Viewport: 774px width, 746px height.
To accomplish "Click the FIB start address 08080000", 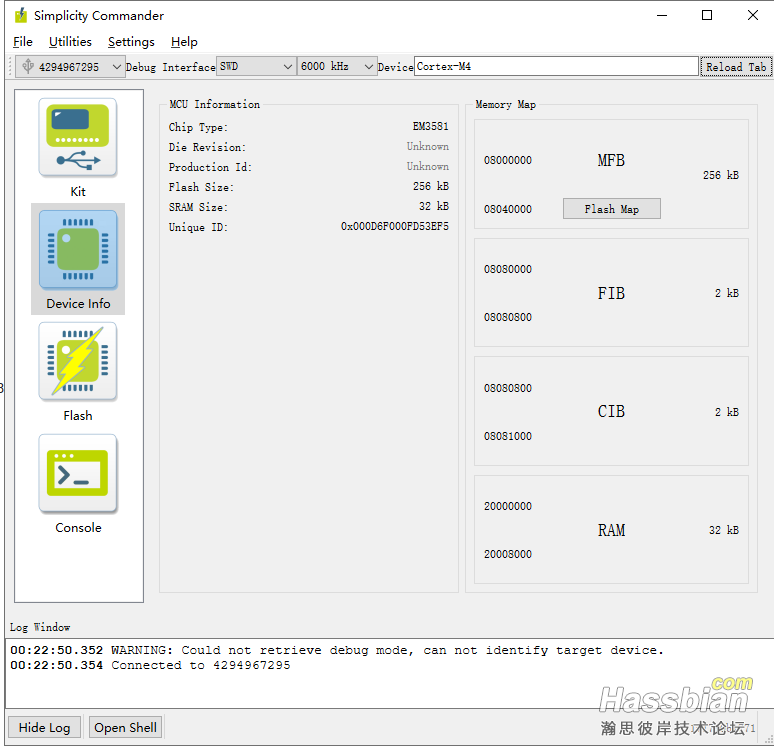I will [x=508, y=270].
